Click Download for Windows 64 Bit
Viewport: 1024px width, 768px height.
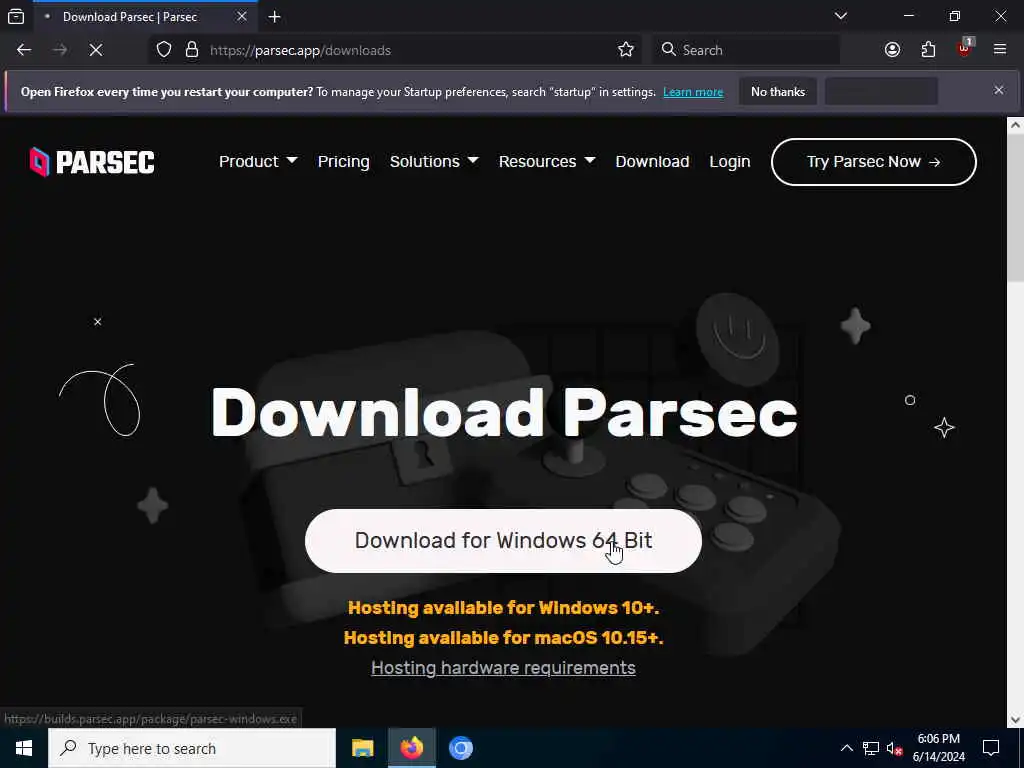pos(504,541)
